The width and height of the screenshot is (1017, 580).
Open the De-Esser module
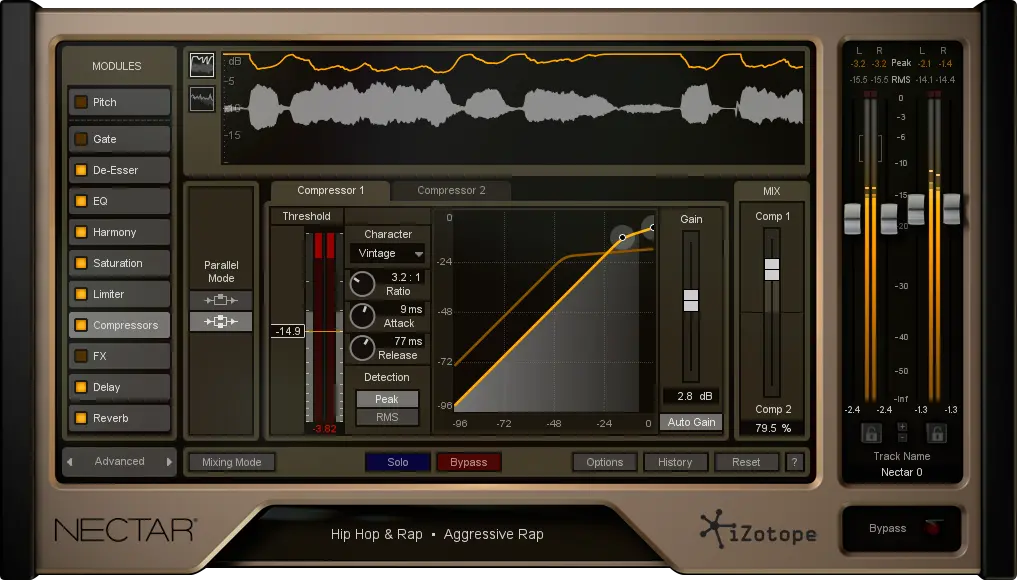coord(119,170)
